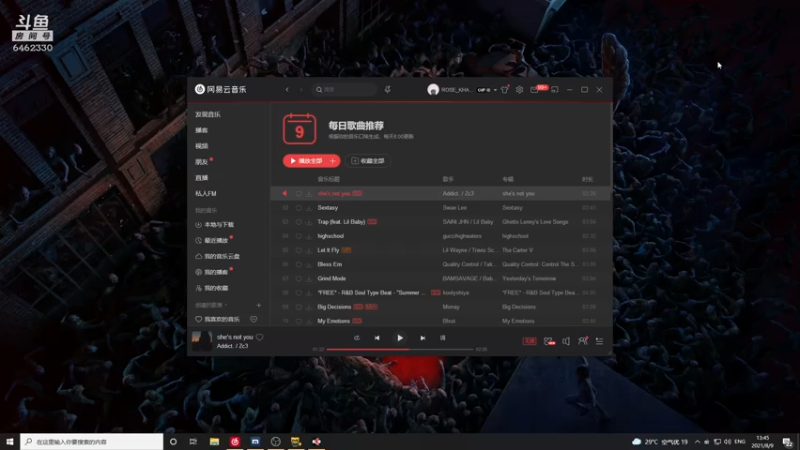The image size is (800, 450).
Task: Open 最近播放 in the sidebar
Action: click(212, 240)
